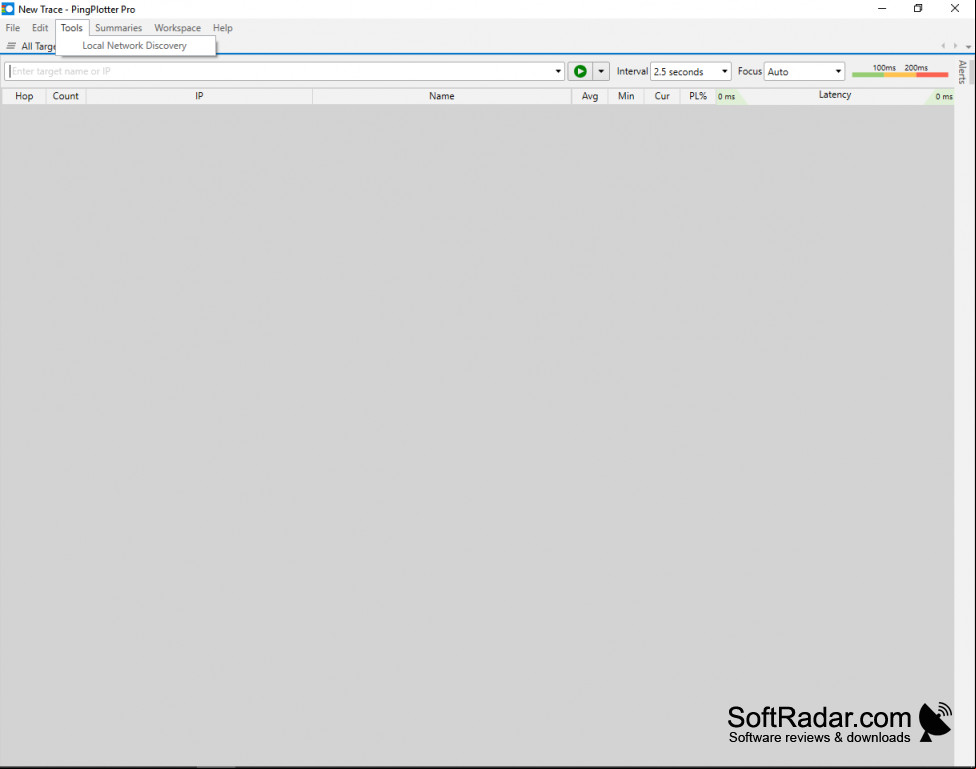
Task: Open the Summaries menu
Action: pyautogui.click(x=118, y=28)
